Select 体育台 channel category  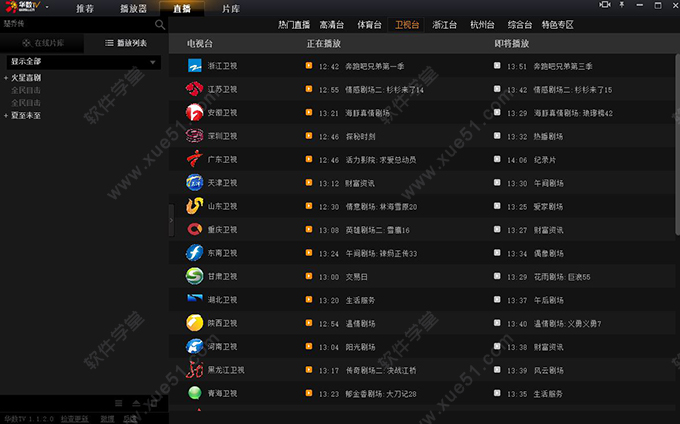369,25
